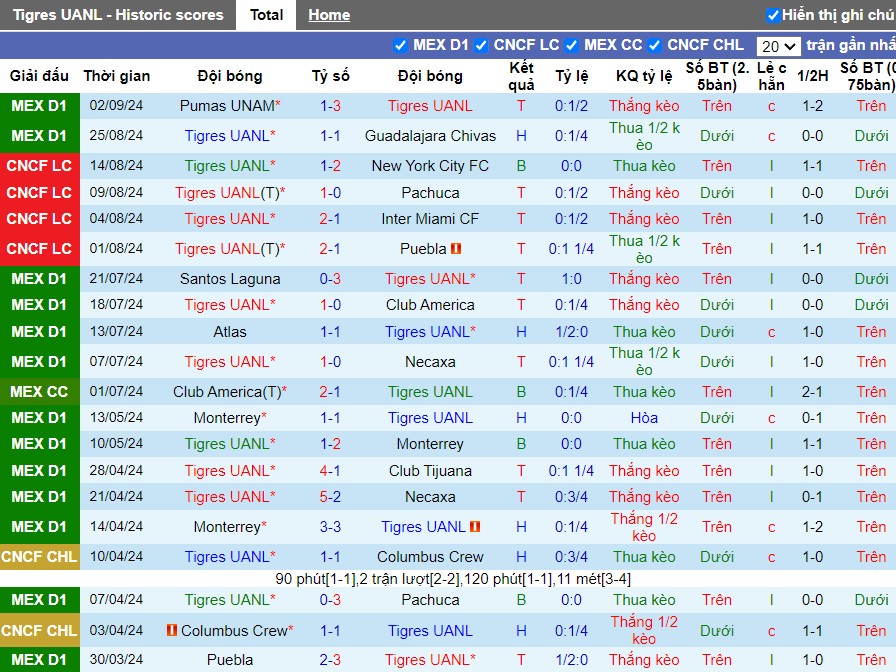The width and height of the screenshot is (896, 672).
Task: Click Tigres UANL header title
Action: point(118,15)
